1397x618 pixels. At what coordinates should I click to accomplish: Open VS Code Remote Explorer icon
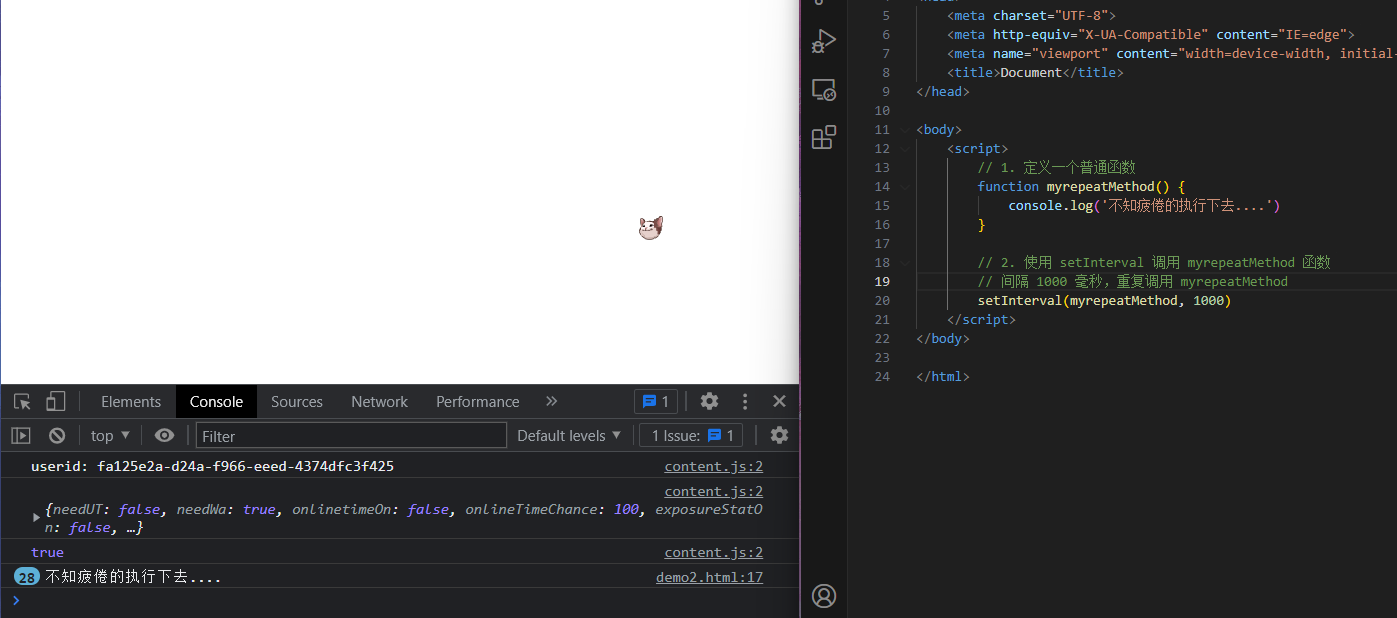823,90
